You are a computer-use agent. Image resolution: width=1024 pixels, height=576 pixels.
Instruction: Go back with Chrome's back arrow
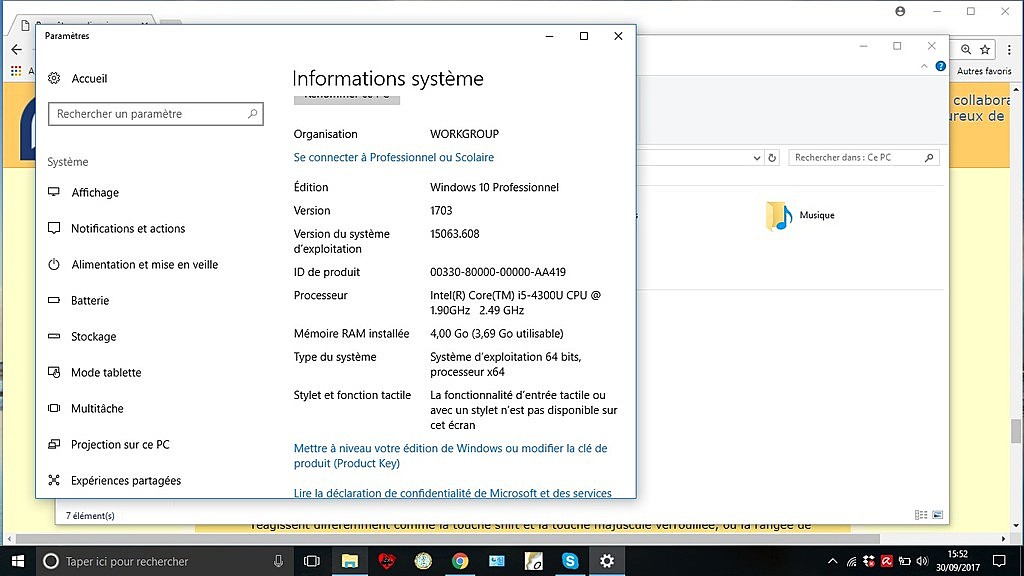17,50
